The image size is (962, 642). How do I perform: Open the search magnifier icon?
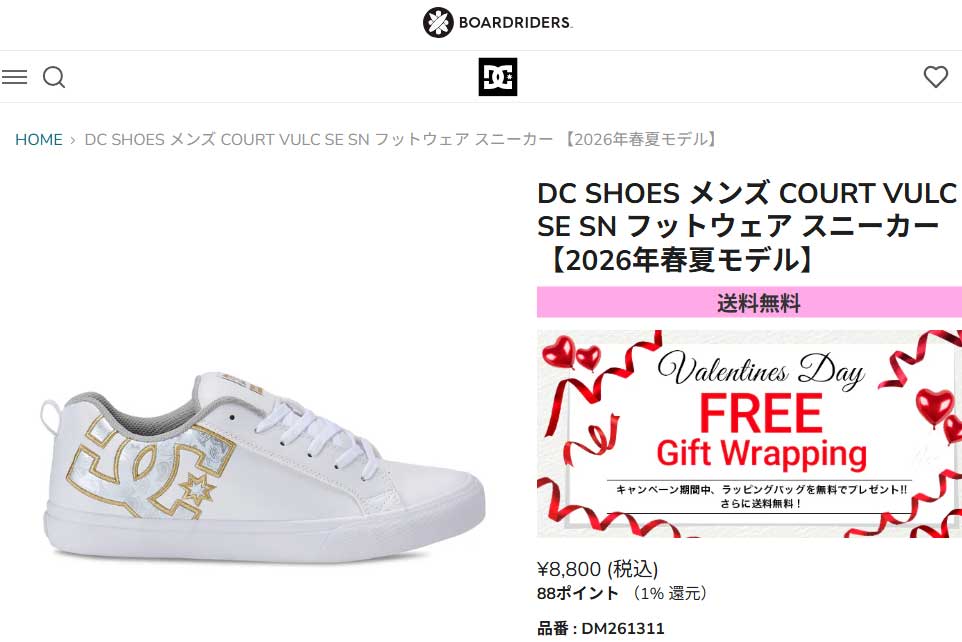pyautogui.click(x=53, y=77)
